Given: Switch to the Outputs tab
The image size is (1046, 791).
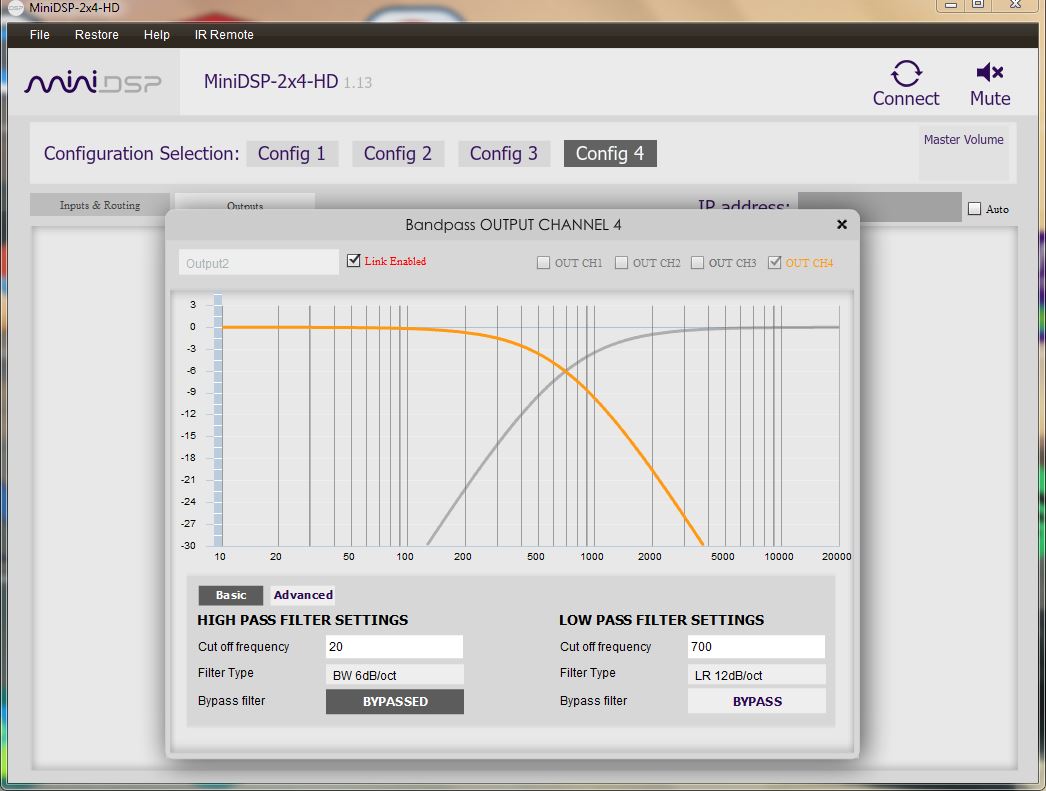Looking at the screenshot, I should pos(245,203).
